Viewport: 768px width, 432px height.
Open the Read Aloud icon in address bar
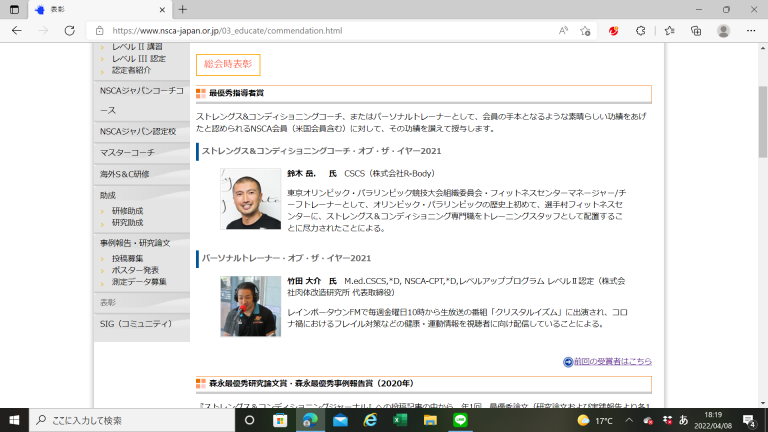(564, 31)
